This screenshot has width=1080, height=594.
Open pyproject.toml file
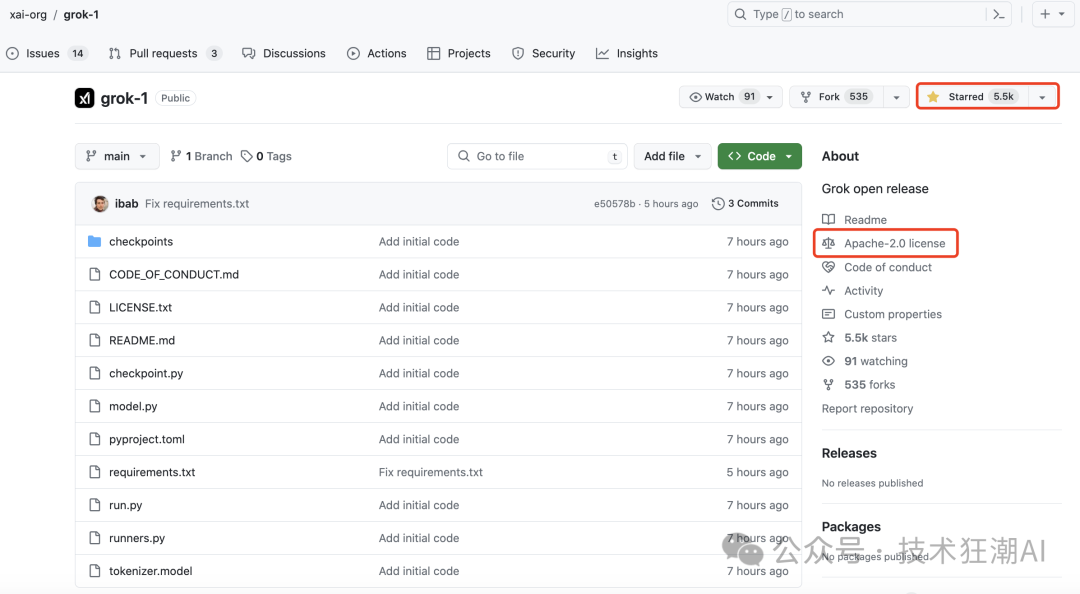point(147,439)
